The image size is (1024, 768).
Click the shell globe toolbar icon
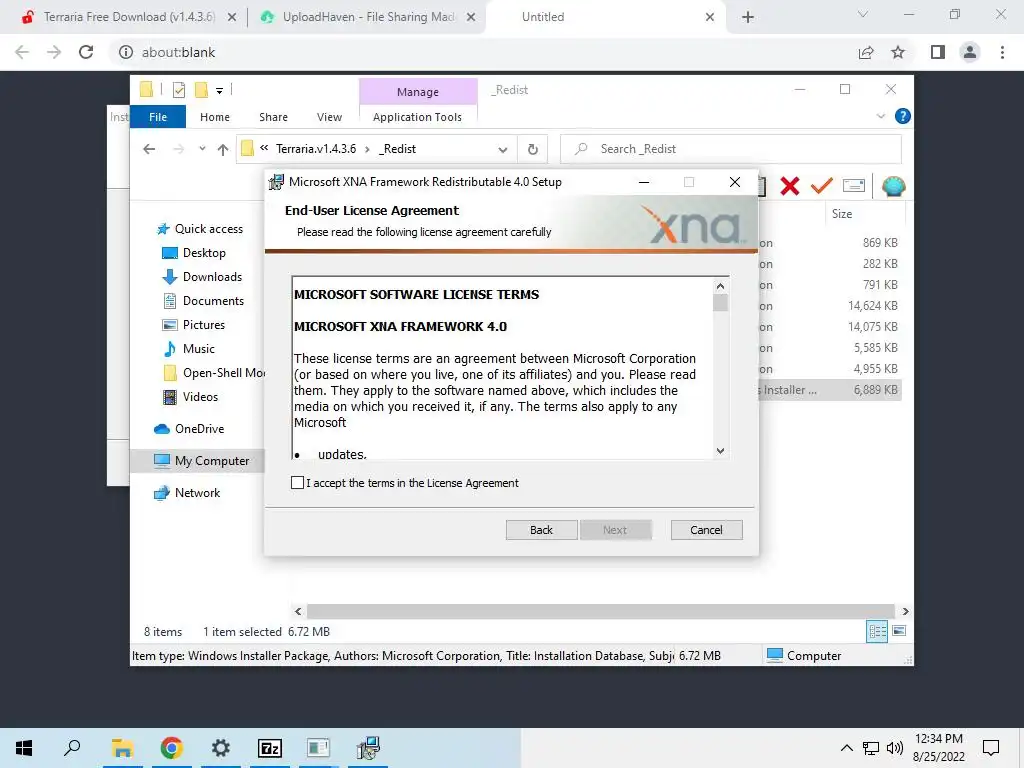(x=893, y=186)
